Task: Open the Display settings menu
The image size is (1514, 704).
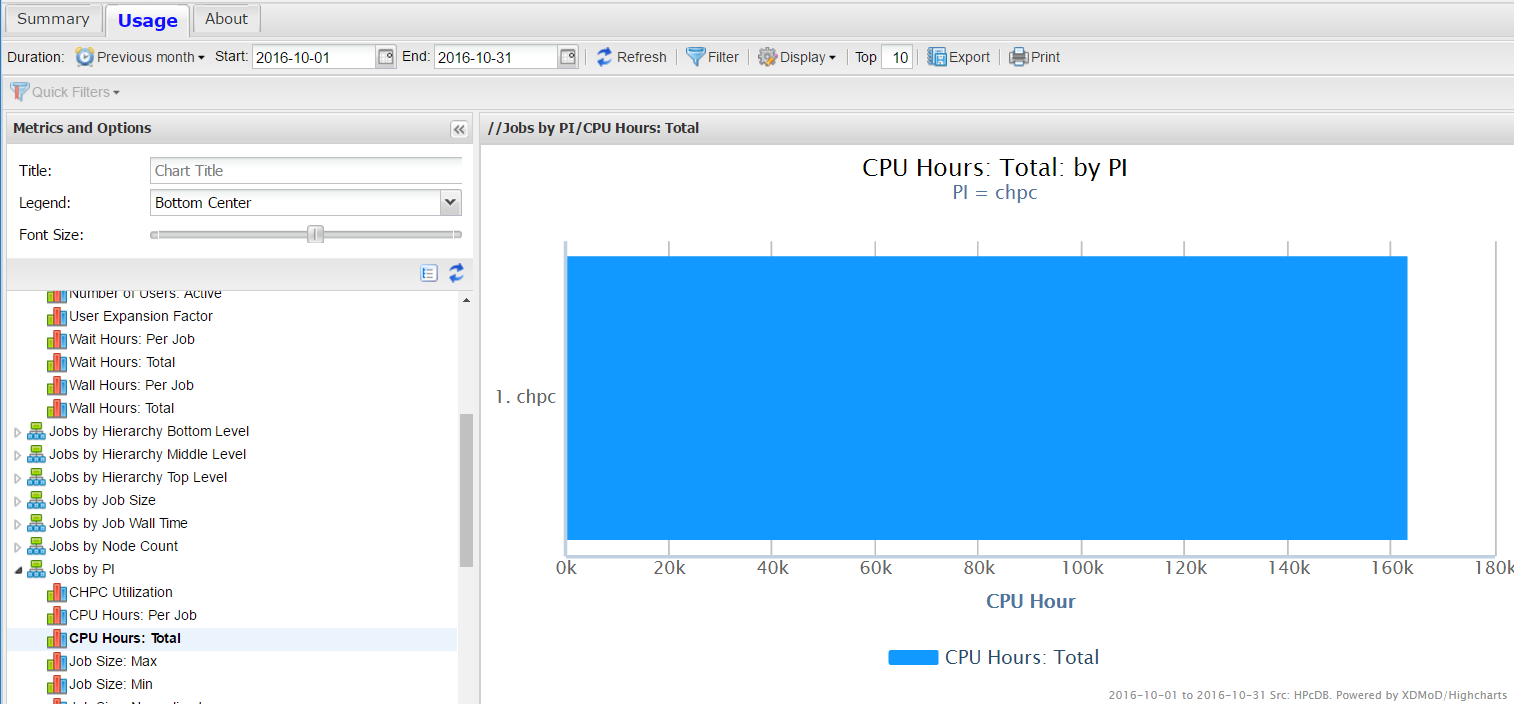Action: (x=796, y=57)
